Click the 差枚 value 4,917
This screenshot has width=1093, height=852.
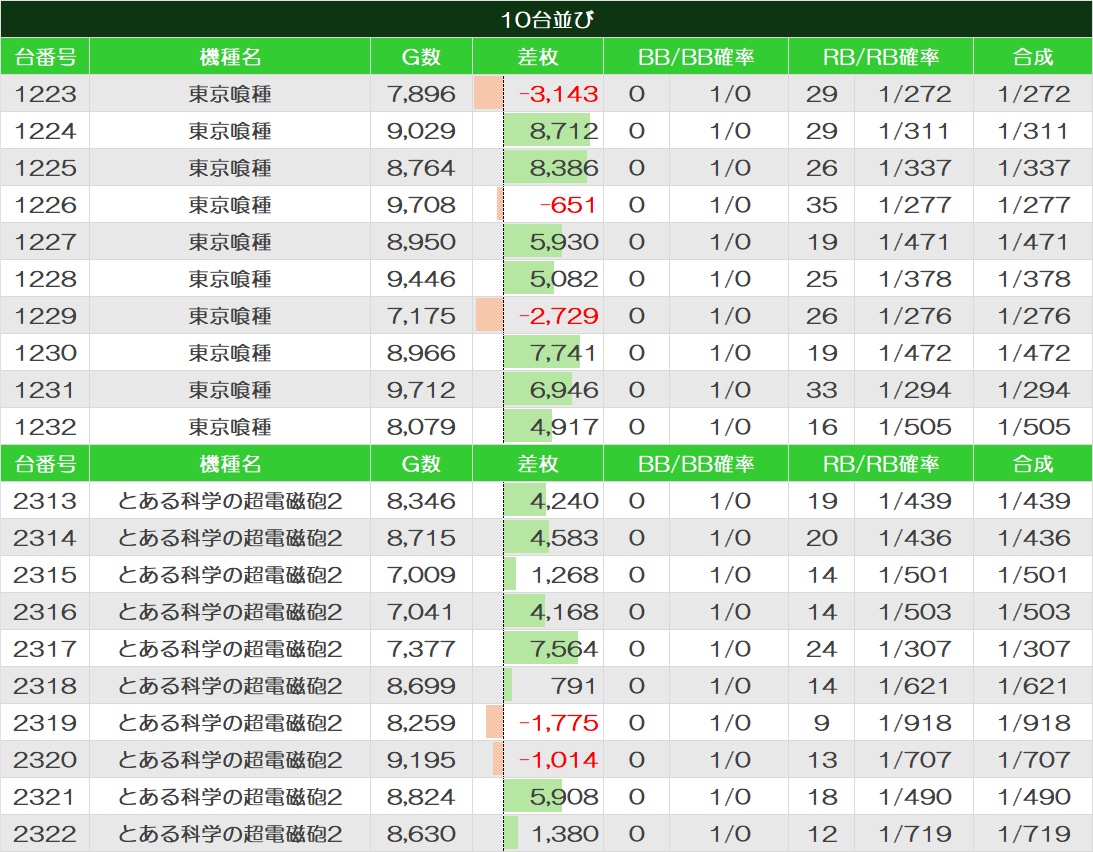click(x=564, y=426)
